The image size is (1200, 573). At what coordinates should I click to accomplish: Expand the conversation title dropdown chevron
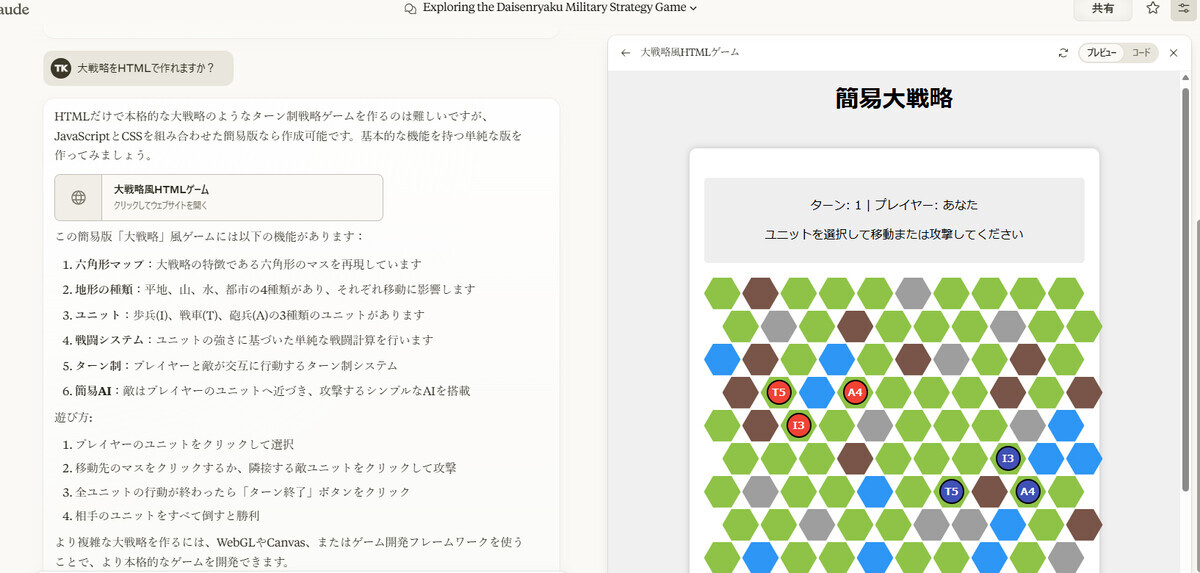693,8
